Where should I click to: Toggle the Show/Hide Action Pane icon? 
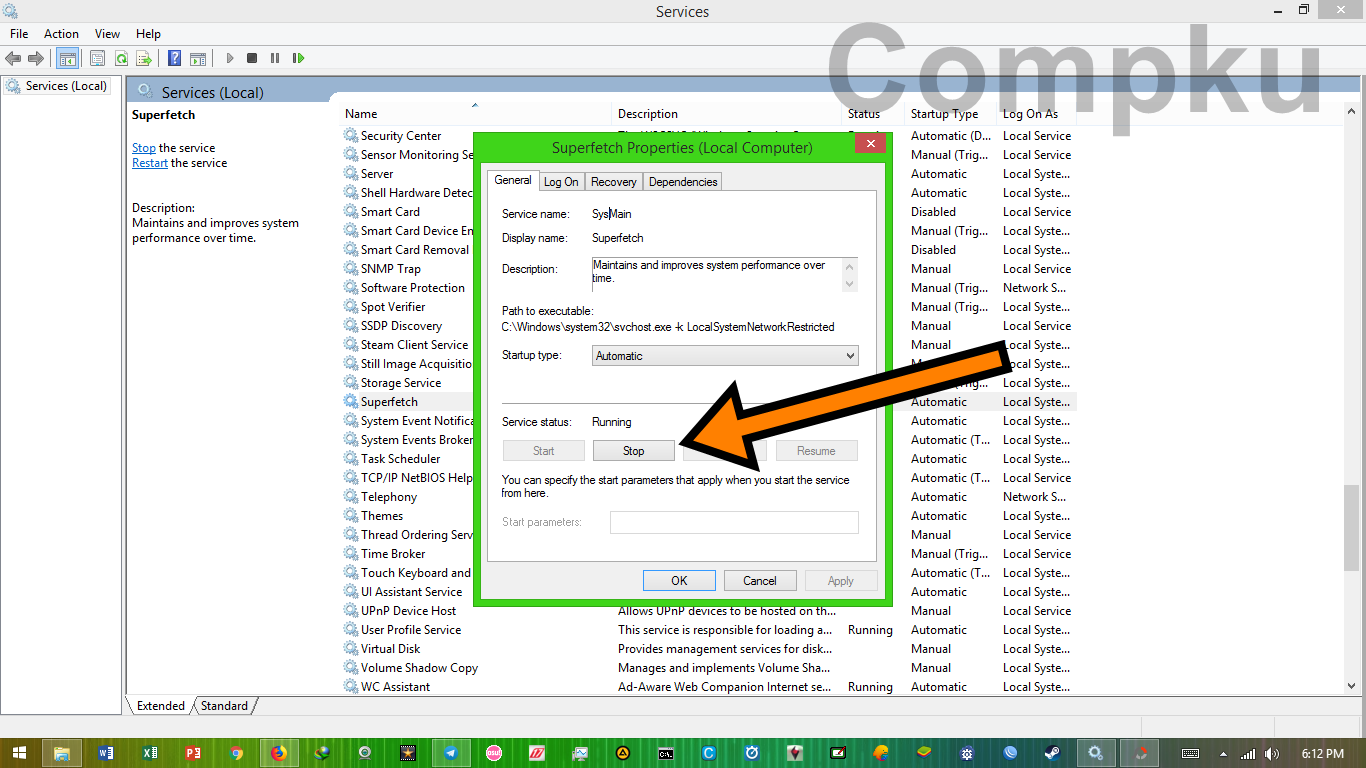(198, 58)
